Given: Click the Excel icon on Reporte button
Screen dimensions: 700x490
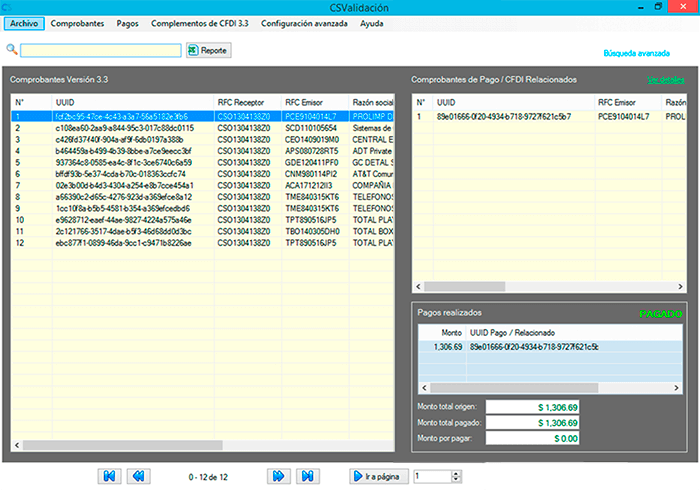Looking at the screenshot, I should pos(193,49).
